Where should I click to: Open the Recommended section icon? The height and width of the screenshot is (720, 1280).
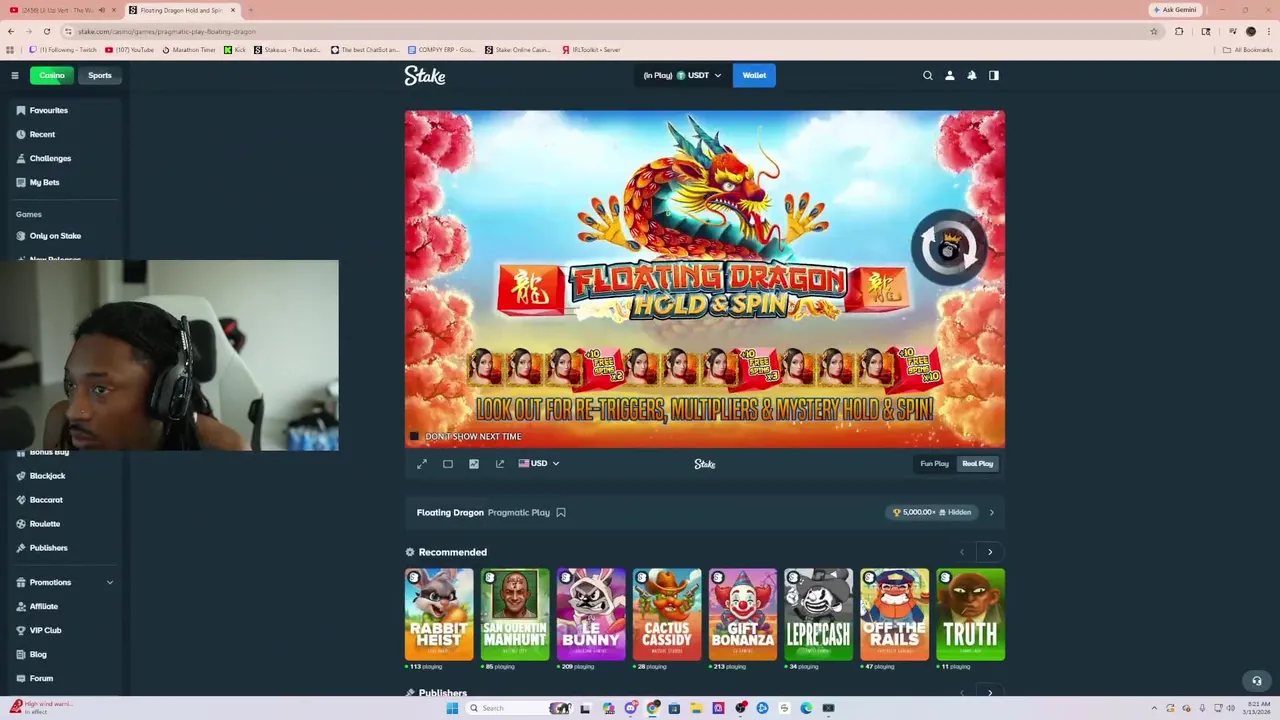point(410,552)
